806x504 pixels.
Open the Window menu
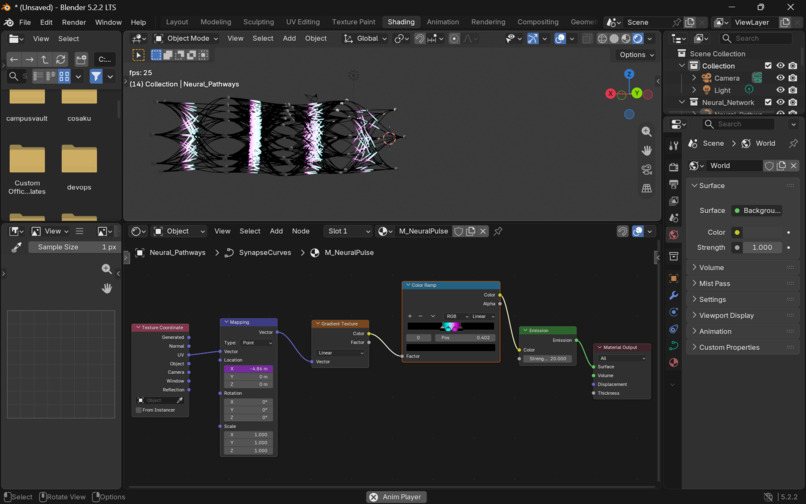[108, 22]
